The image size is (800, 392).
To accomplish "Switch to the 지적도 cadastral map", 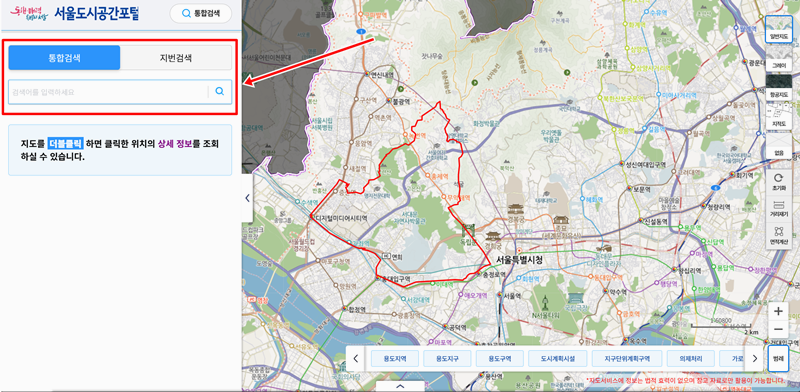I will [779, 116].
